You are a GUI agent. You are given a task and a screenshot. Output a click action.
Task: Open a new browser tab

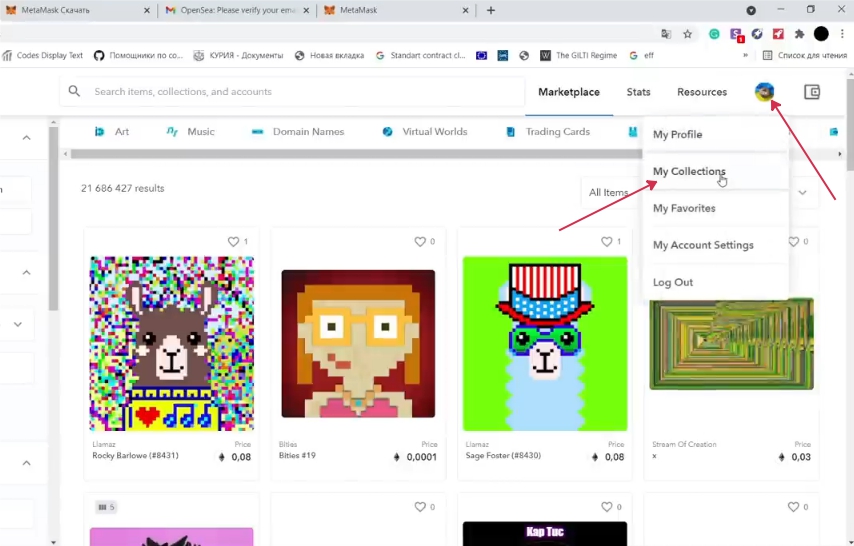490,10
